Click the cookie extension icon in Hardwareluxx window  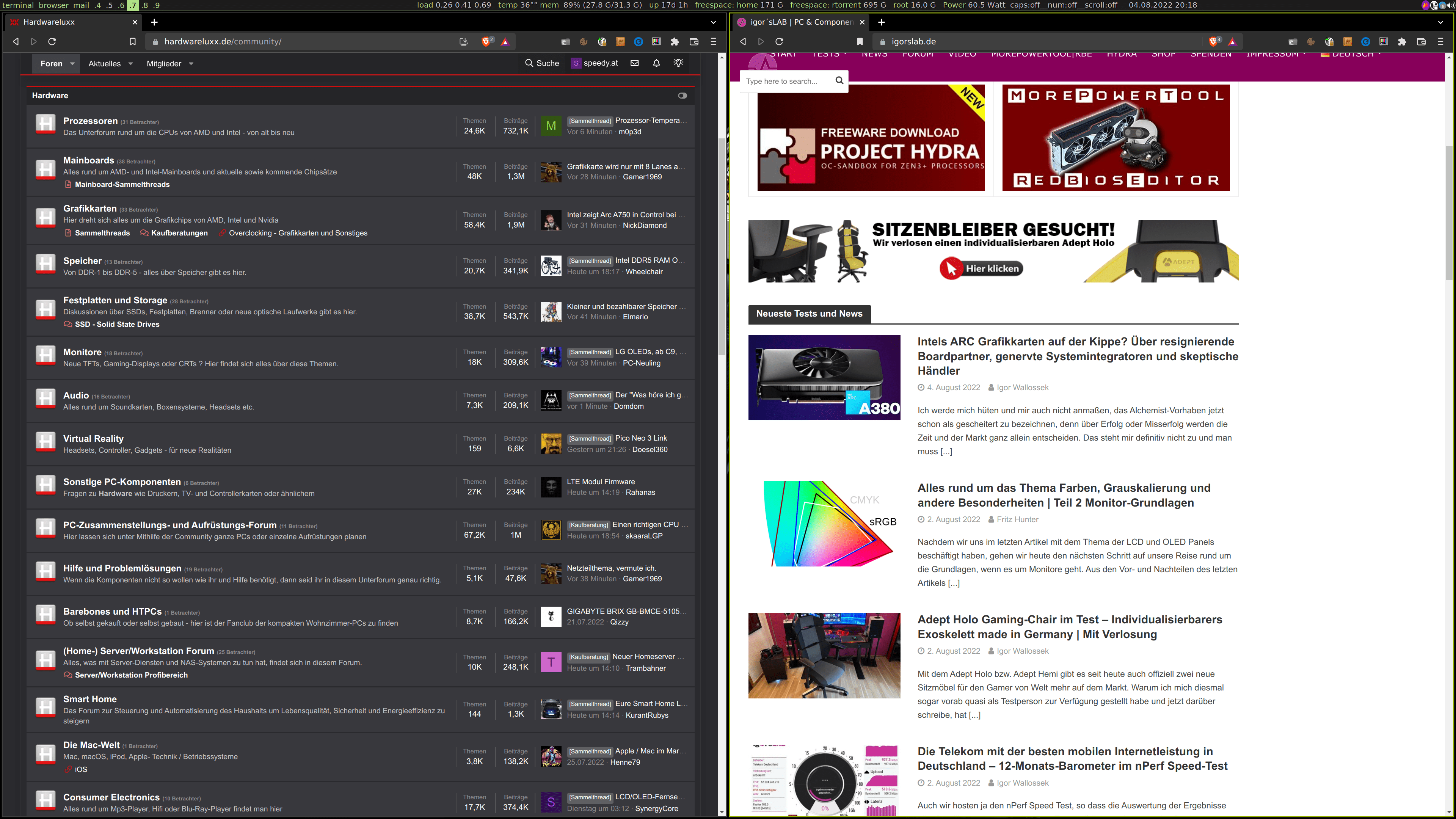[x=584, y=41]
